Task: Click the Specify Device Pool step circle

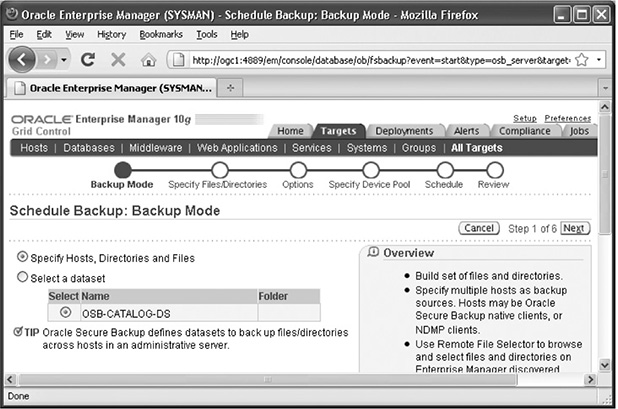Action: coord(370,170)
